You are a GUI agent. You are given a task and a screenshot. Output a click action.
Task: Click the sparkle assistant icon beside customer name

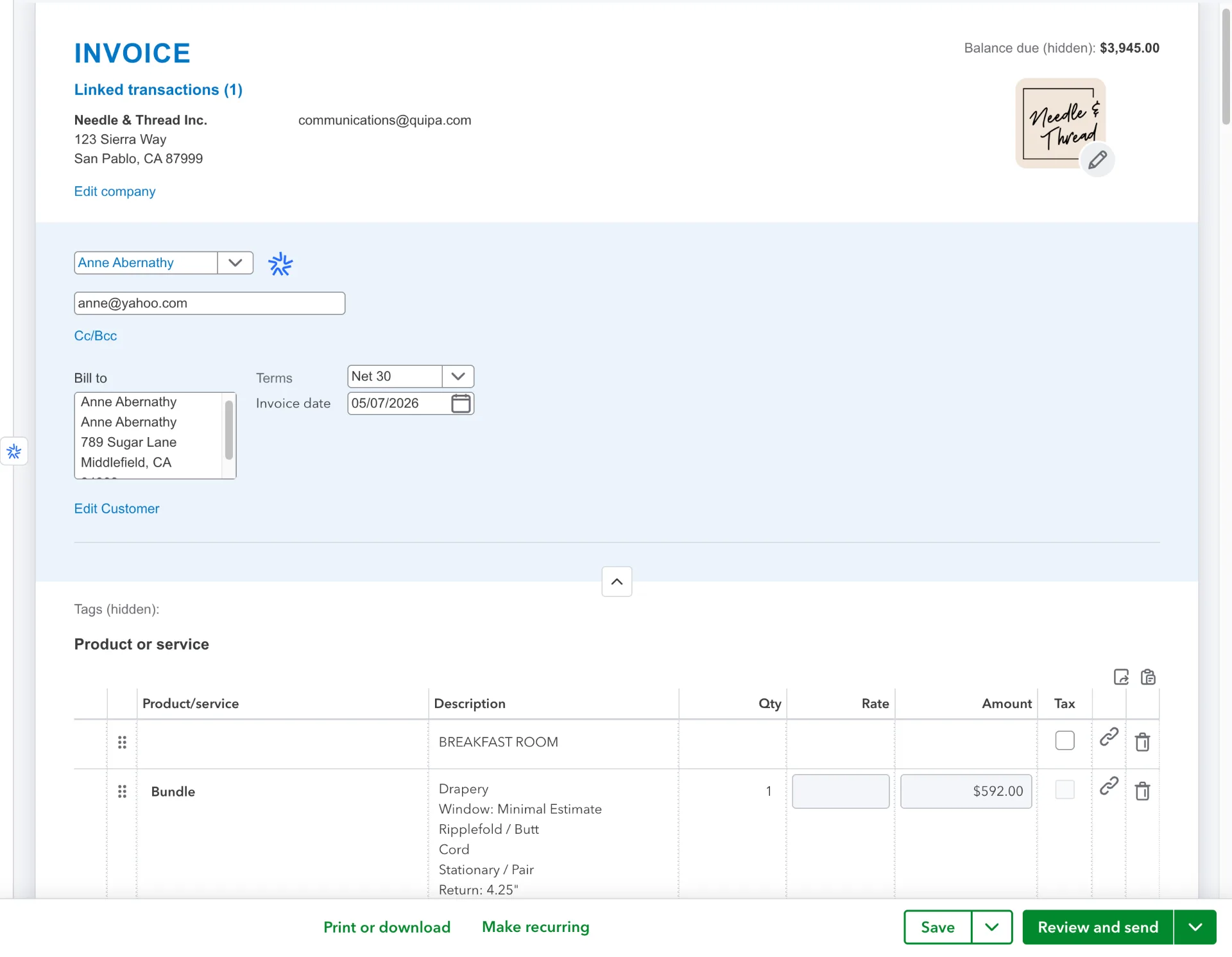pos(280,264)
